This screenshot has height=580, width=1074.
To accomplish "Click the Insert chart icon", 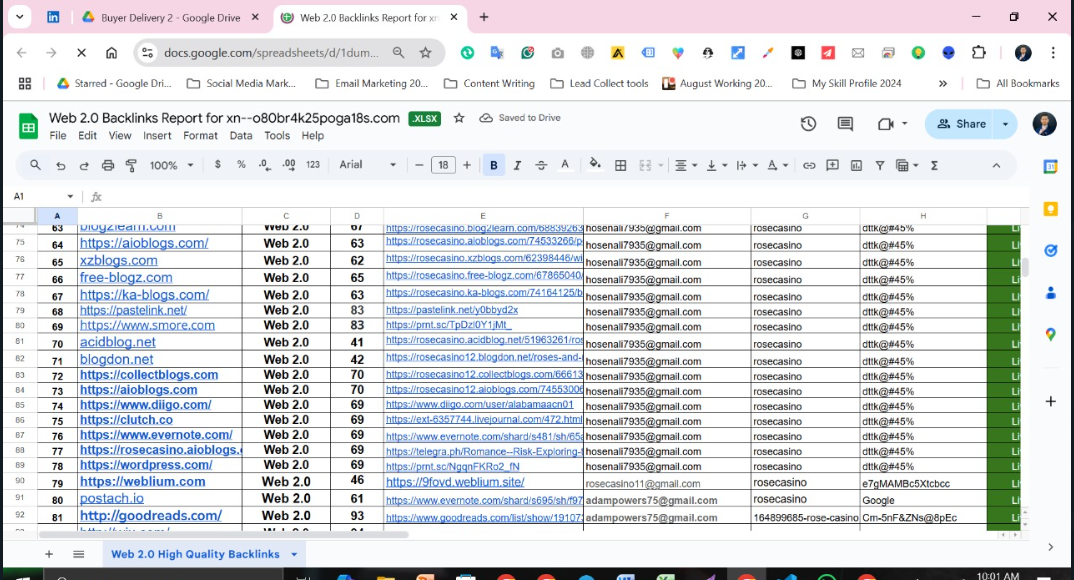I will 857,165.
